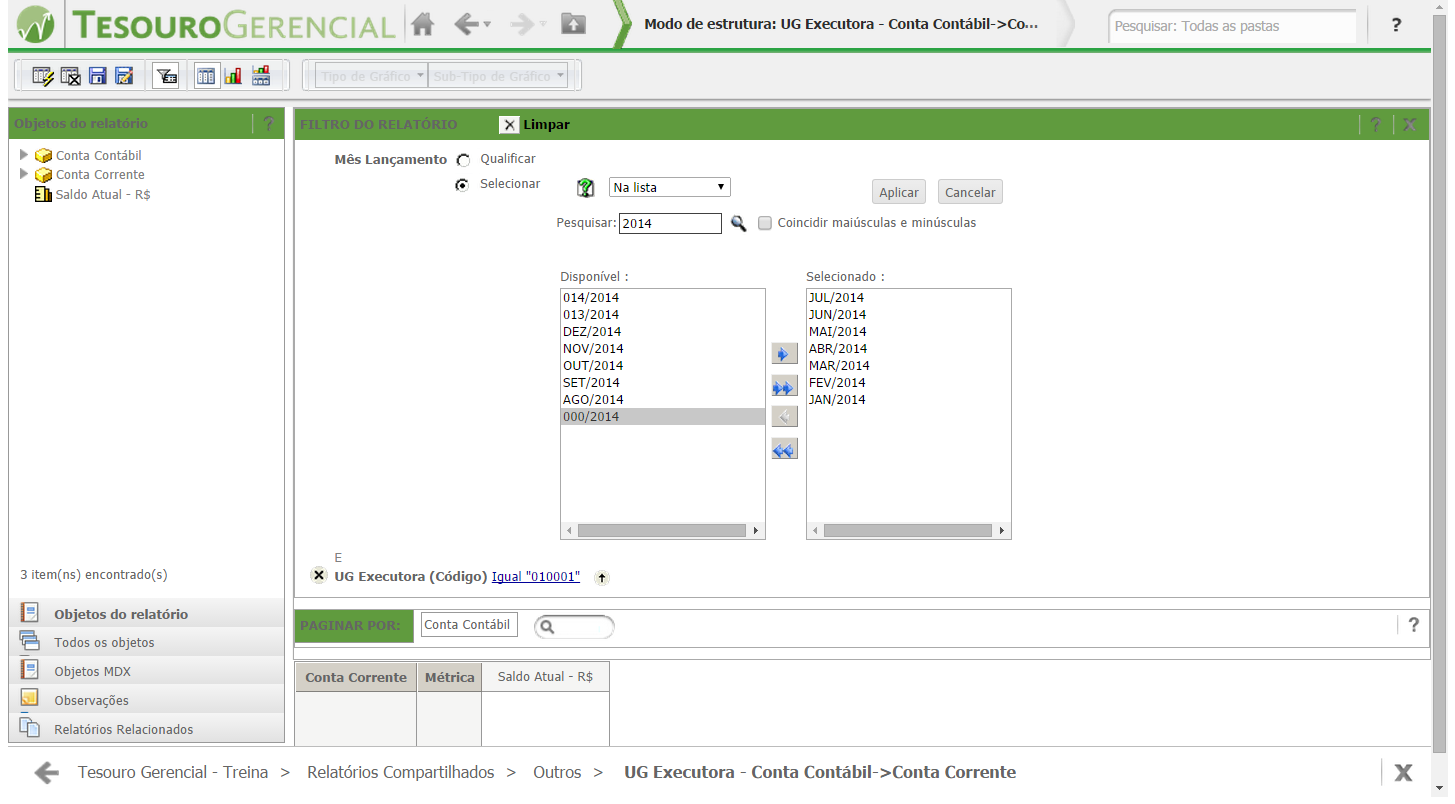1455x804 pixels.
Task: Select JAN/2014 in the Selecionado list
Action: tap(908, 399)
